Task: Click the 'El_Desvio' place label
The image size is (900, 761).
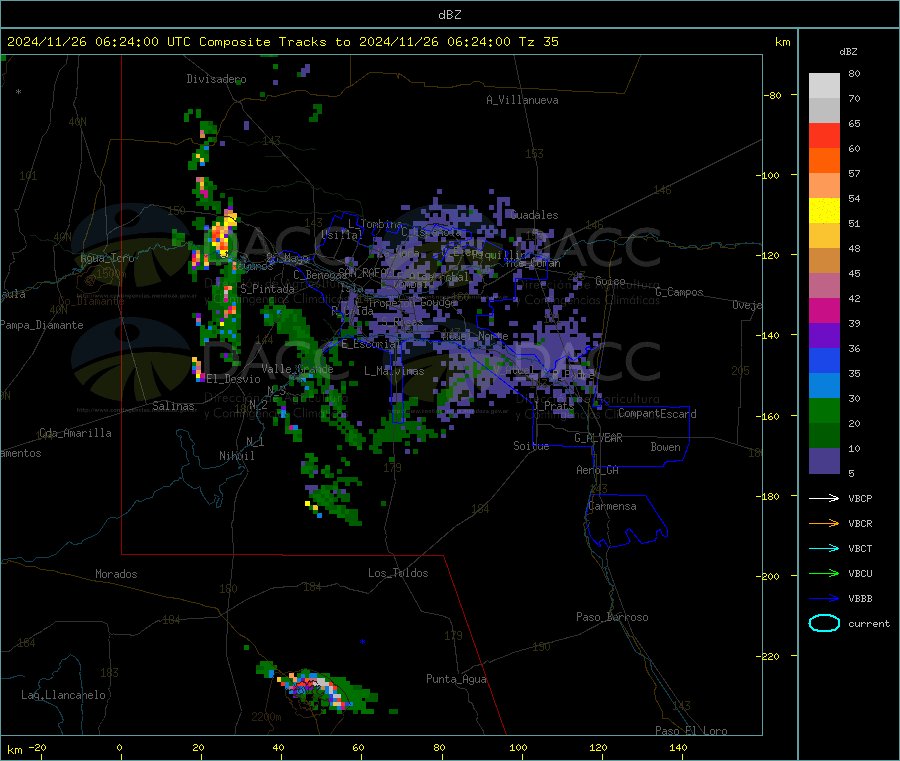Action: [x=233, y=379]
